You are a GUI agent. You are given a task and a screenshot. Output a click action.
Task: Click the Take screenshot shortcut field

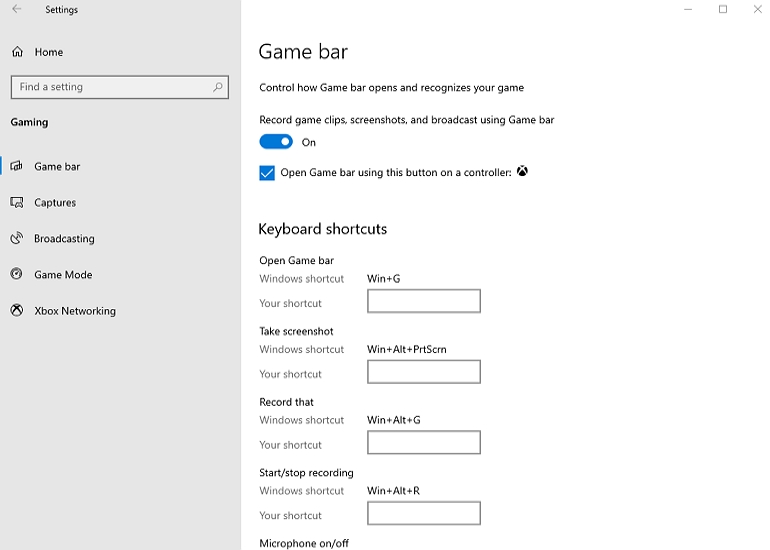pyautogui.click(x=423, y=372)
